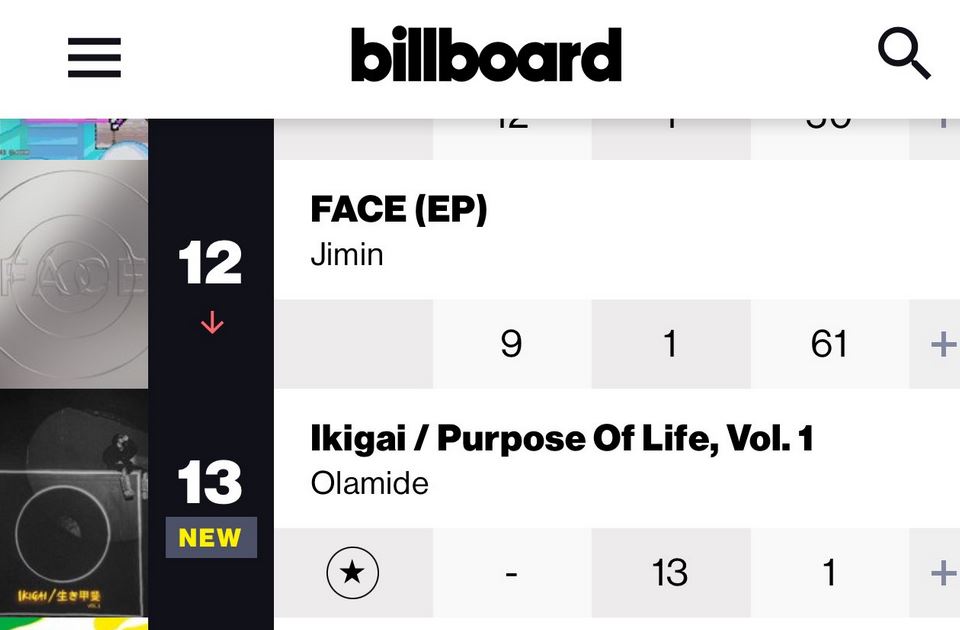The width and height of the screenshot is (960, 630).
Task: Click the artist name Olamide
Action: (x=370, y=483)
